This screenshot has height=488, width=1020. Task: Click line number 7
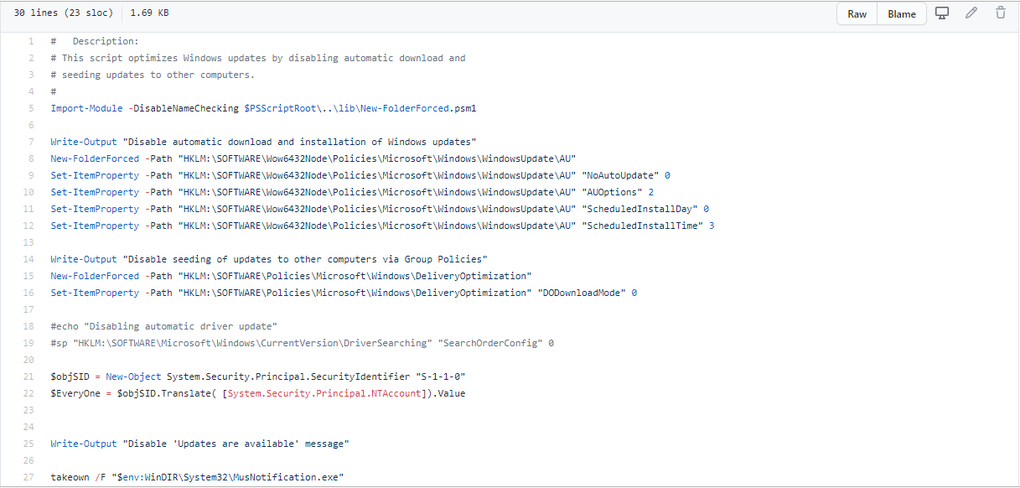point(31,141)
